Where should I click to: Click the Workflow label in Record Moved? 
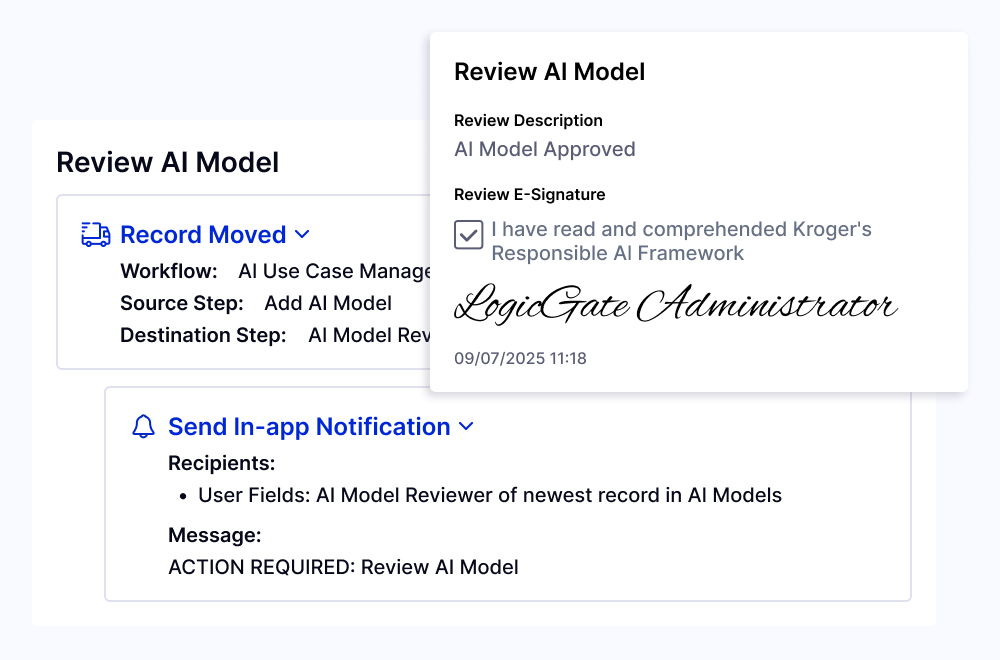(x=168, y=272)
